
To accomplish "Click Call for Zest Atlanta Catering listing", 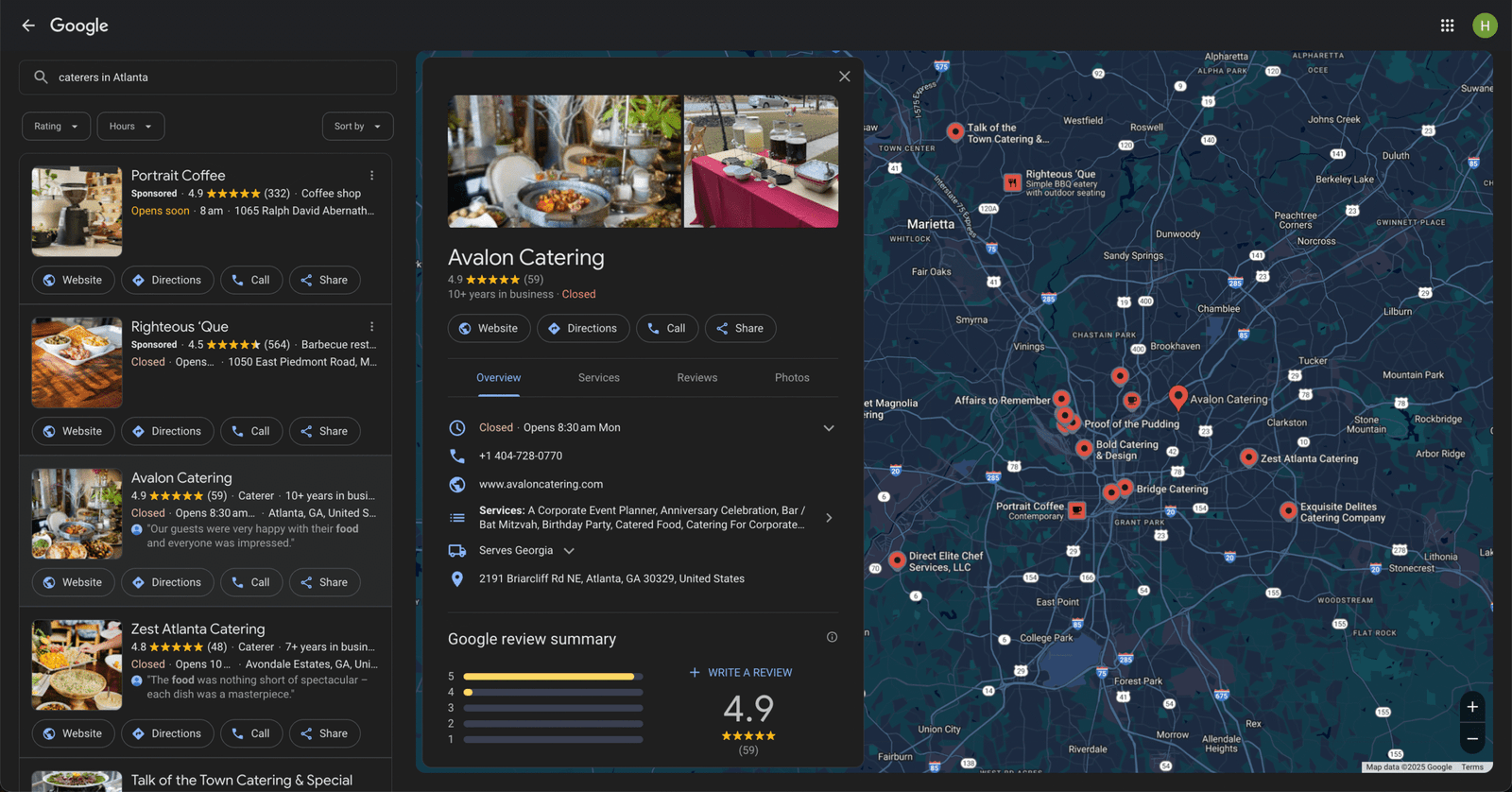I will (x=251, y=733).
